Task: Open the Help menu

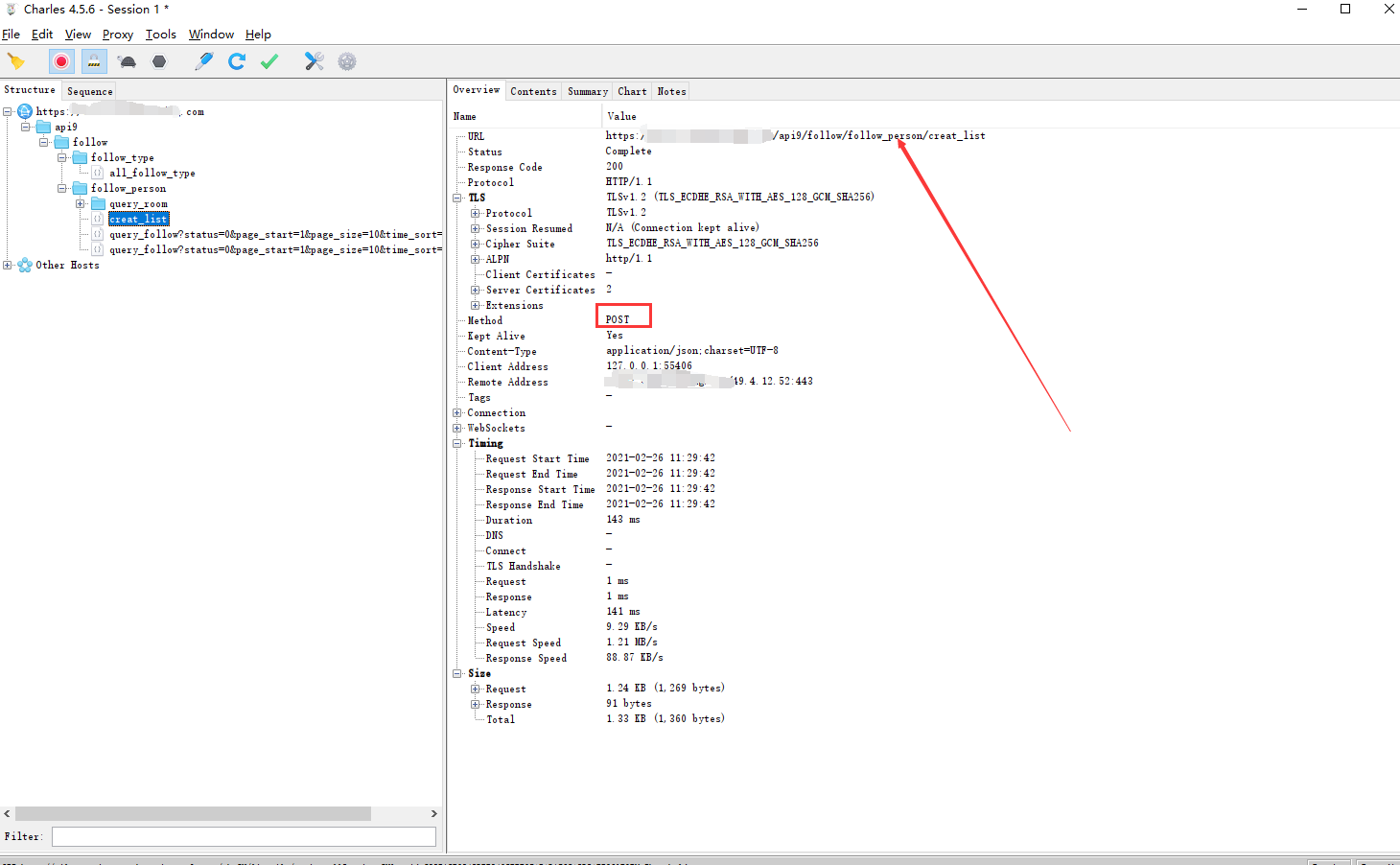Action: [x=258, y=34]
